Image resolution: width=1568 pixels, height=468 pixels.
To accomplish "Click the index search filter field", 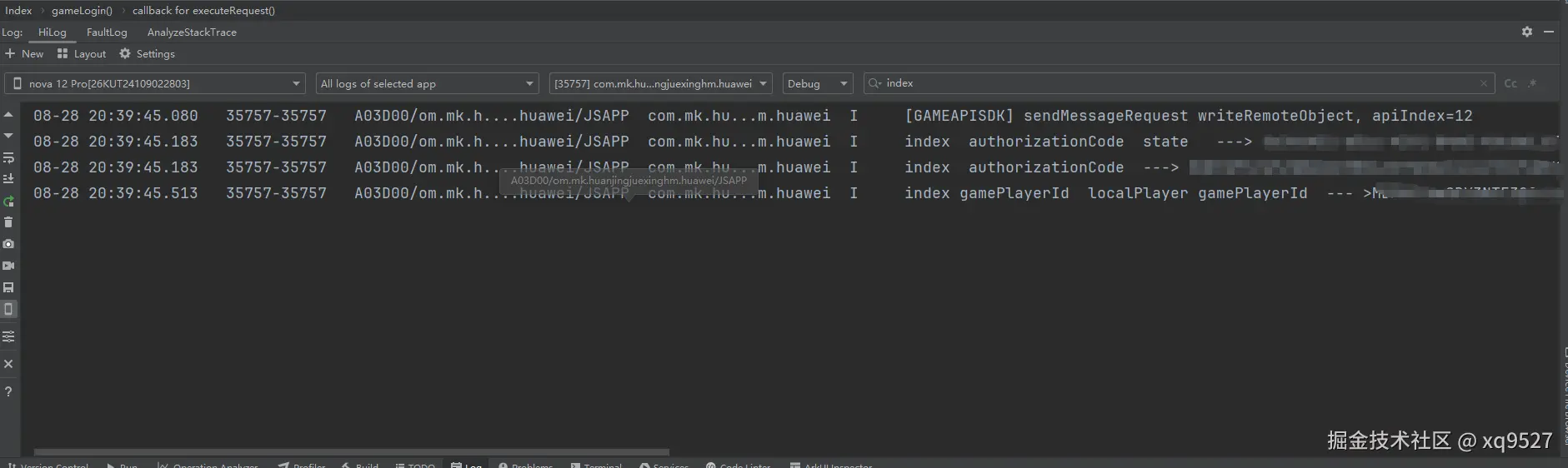I will point(1179,83).
